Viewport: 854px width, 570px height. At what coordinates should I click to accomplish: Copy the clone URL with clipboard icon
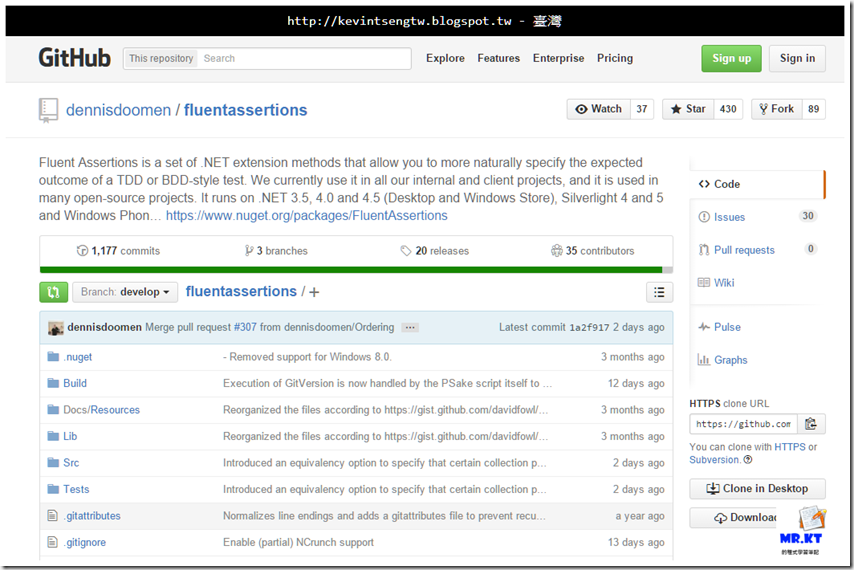(812, 424)
